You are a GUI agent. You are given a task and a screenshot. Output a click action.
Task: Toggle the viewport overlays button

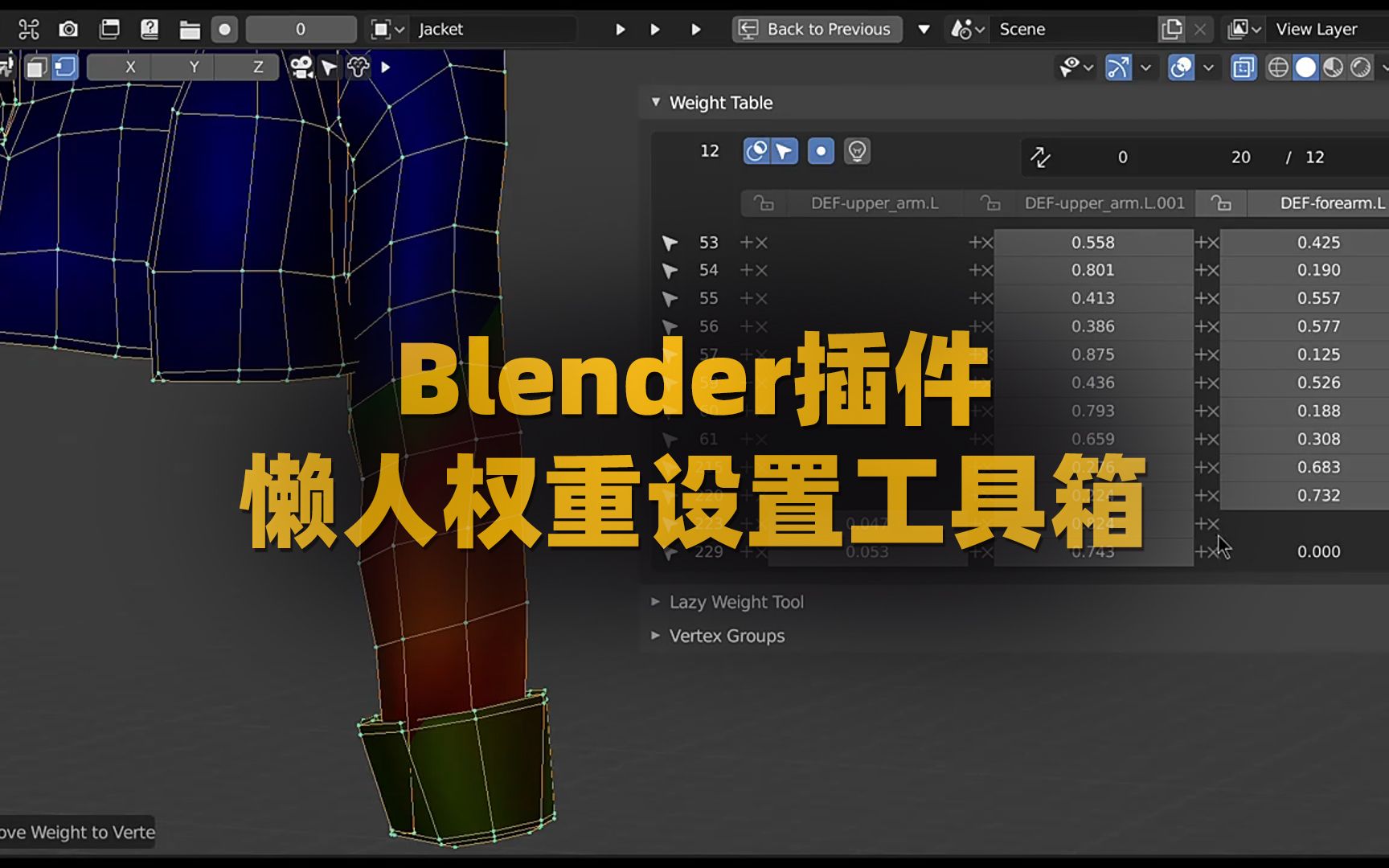[1181, 68]
